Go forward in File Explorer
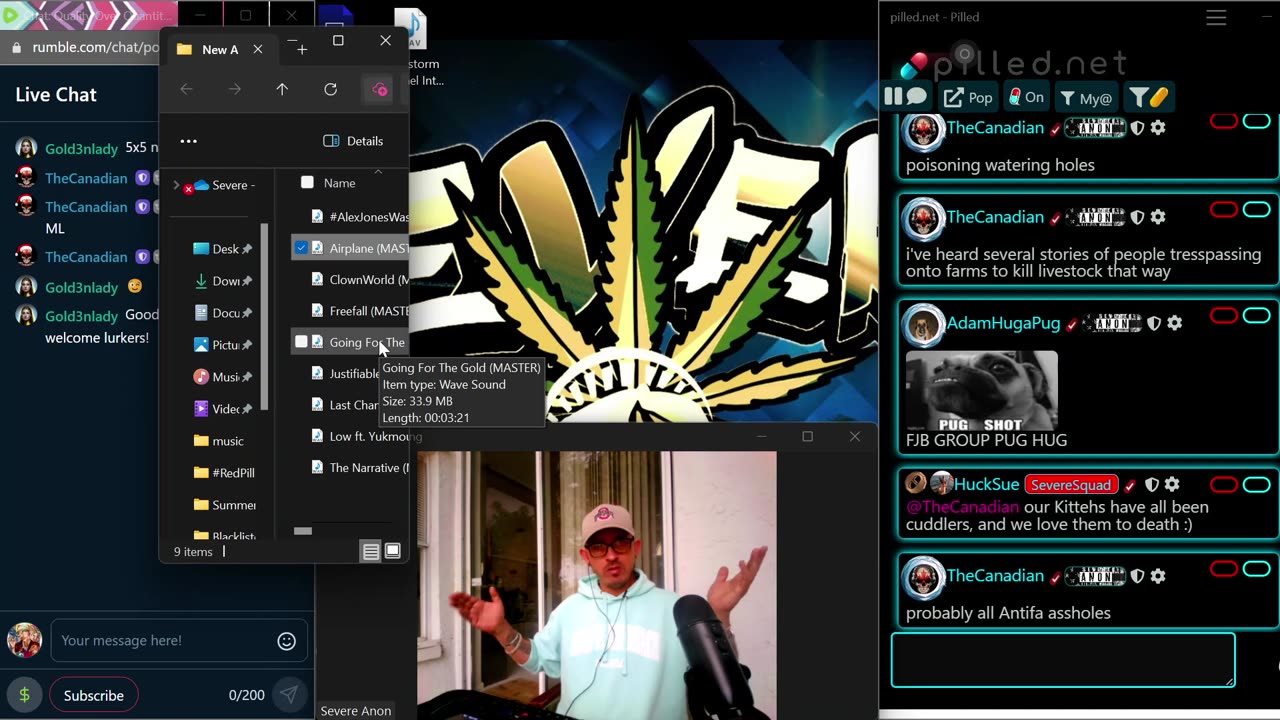 (234, 89)
